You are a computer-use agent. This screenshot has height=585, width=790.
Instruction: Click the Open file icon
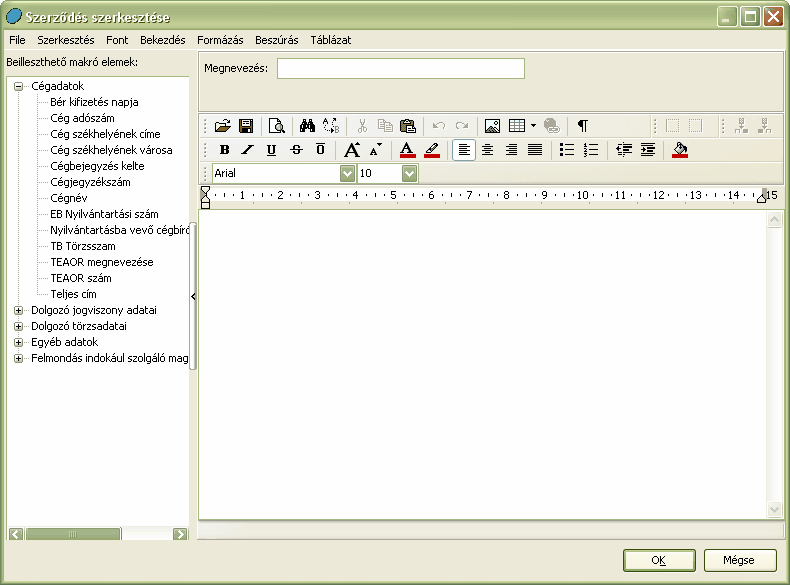tap(222, 125)
